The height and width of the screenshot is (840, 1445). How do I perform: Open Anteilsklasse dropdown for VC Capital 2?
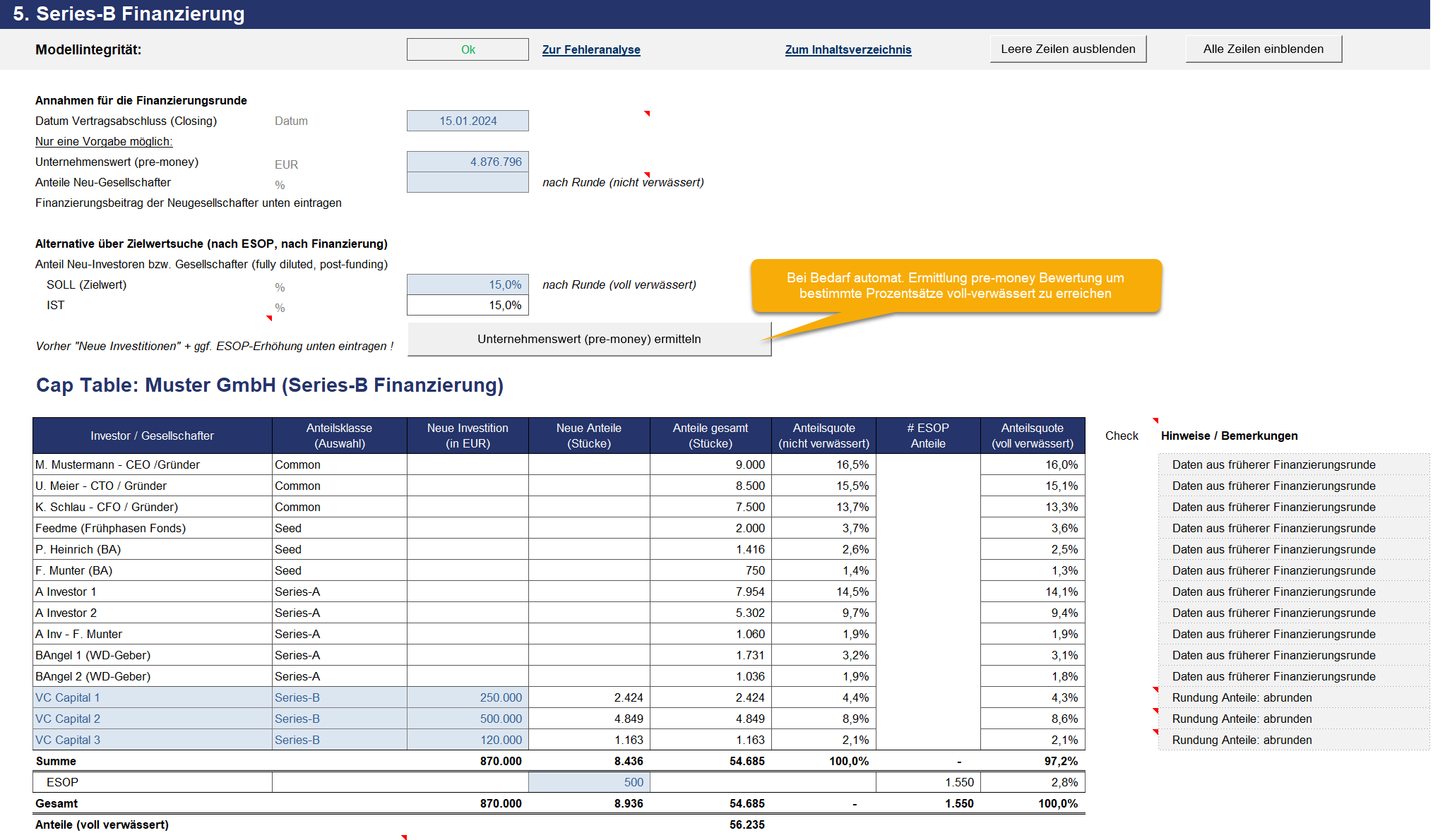339,719
